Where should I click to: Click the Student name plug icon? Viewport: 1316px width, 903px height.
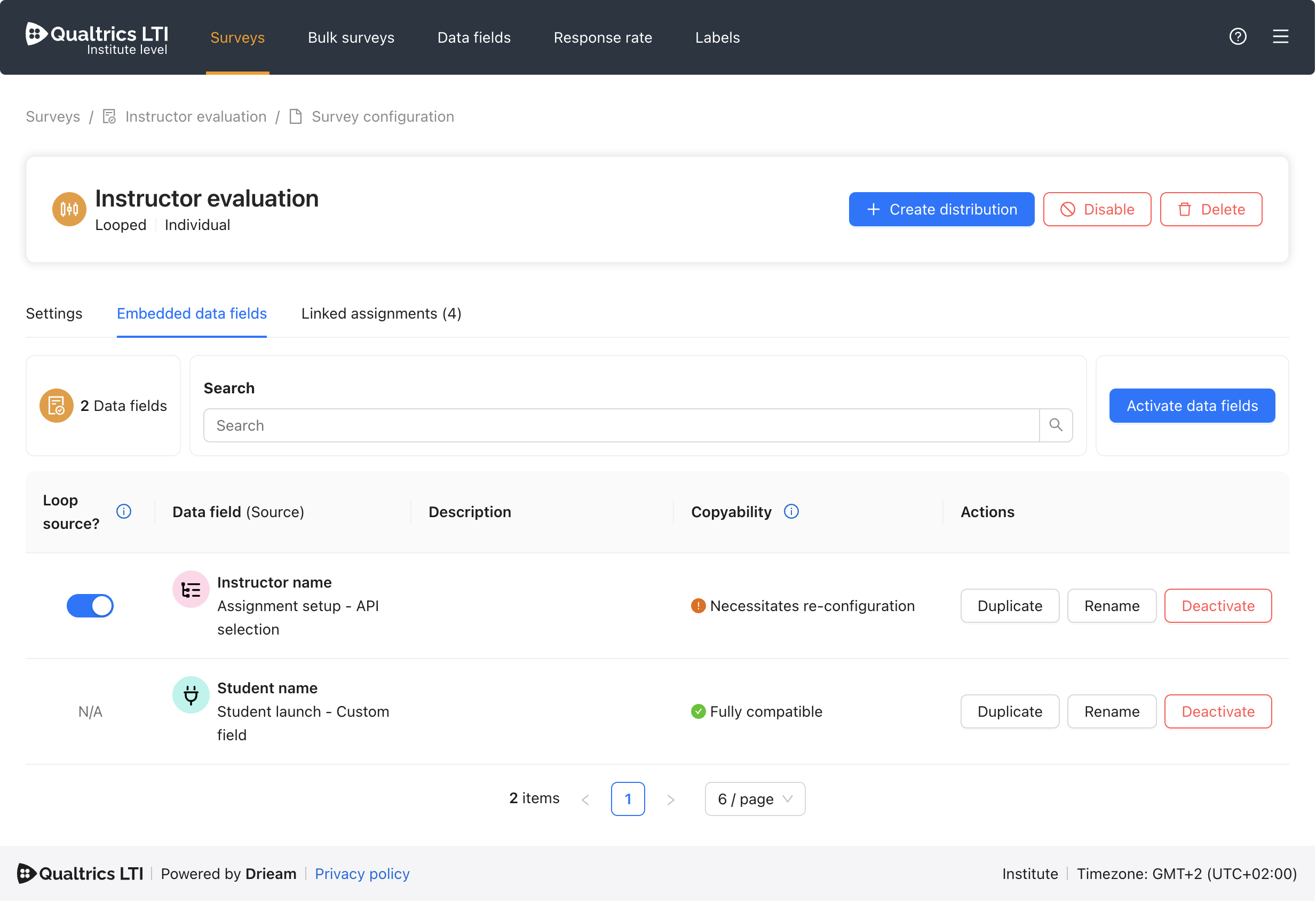point(191,696)
